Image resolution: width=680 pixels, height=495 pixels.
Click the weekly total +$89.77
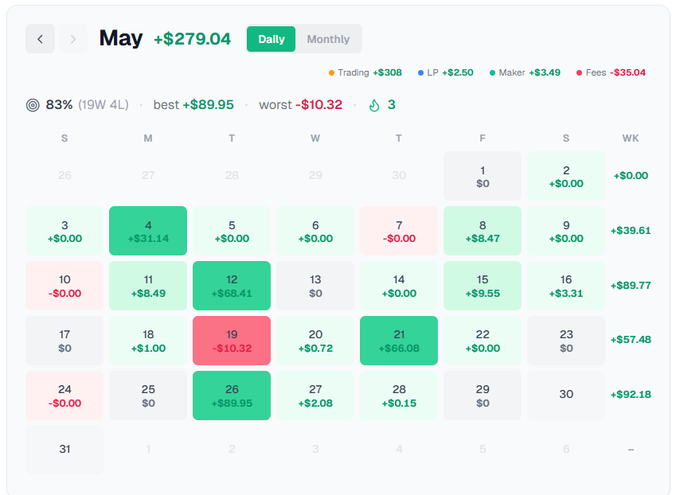coord(631,285)
